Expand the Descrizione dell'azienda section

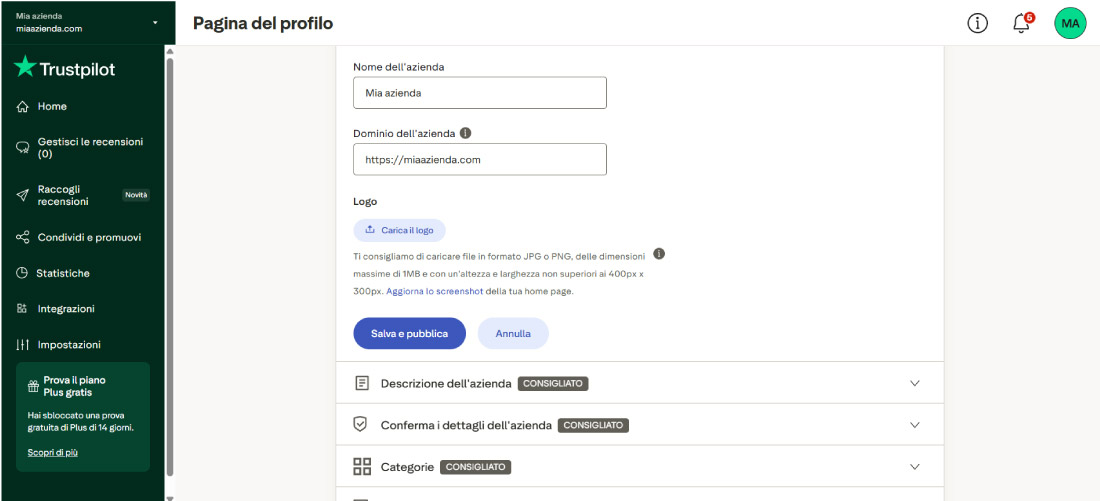[x=914, y=383]
